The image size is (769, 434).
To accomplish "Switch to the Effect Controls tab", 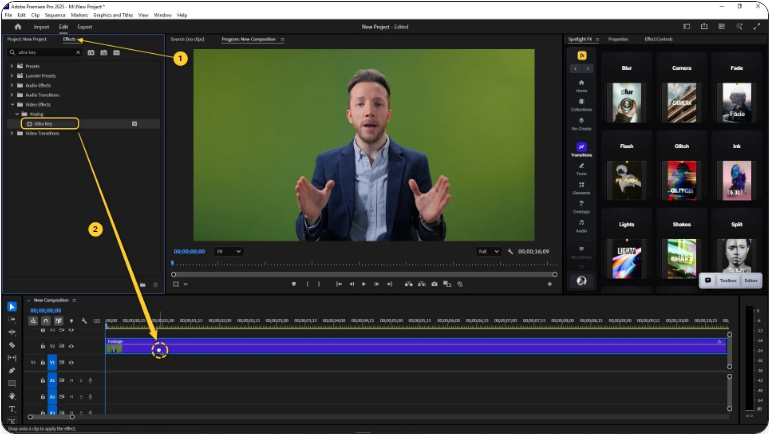I will click(657, 39).
